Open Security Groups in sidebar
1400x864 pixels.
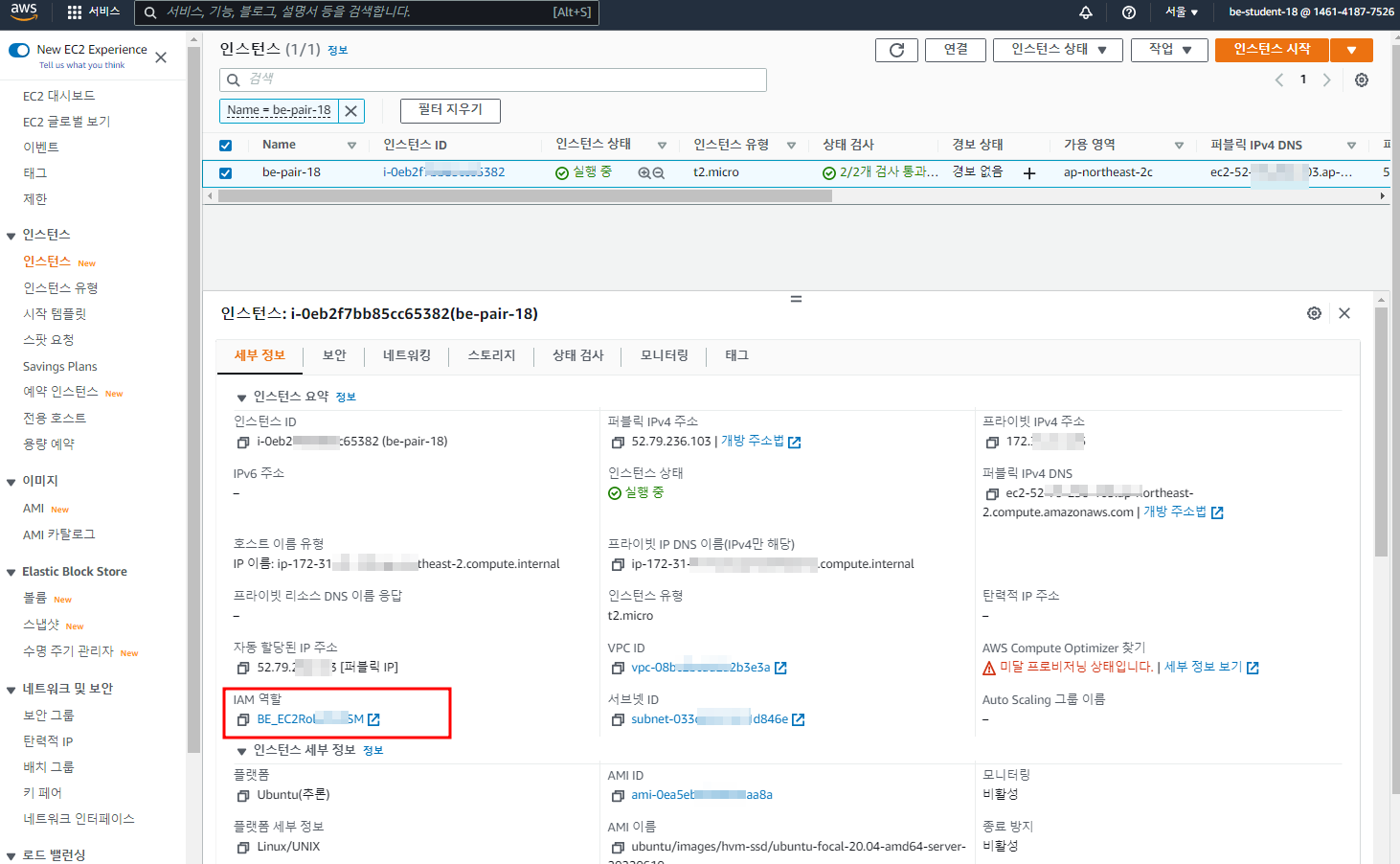tap(49, 716)
